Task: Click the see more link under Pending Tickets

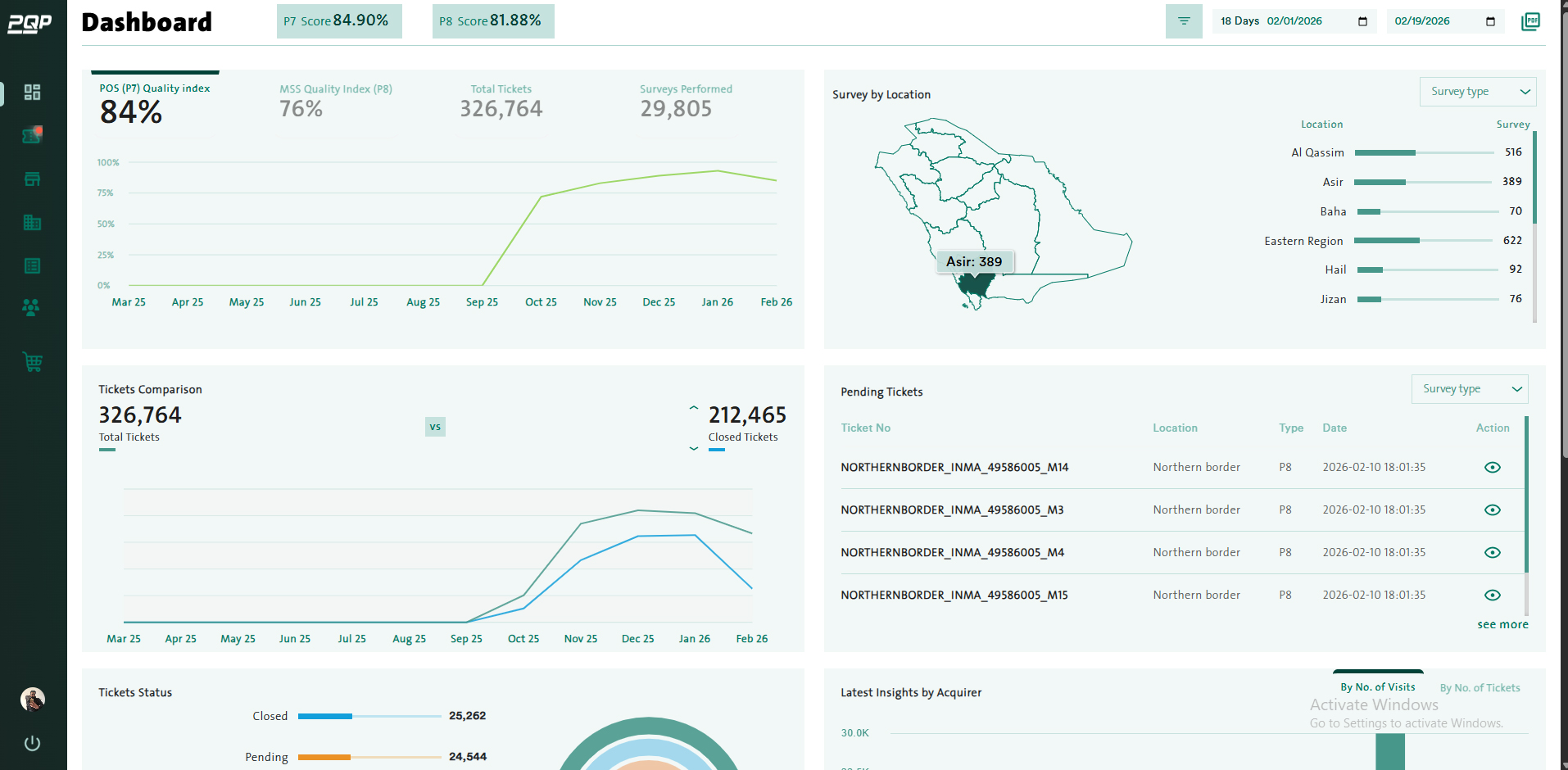Action: point(1502,624)
